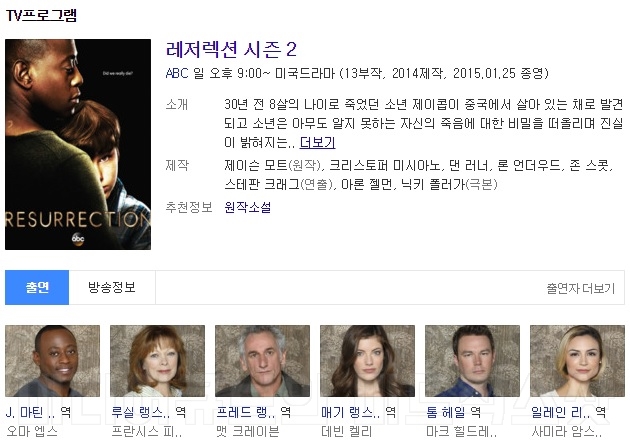Open Mark Hildreth's cast photo
The width and height of the screenshot is (630, 444).
[x=472, y=361]
